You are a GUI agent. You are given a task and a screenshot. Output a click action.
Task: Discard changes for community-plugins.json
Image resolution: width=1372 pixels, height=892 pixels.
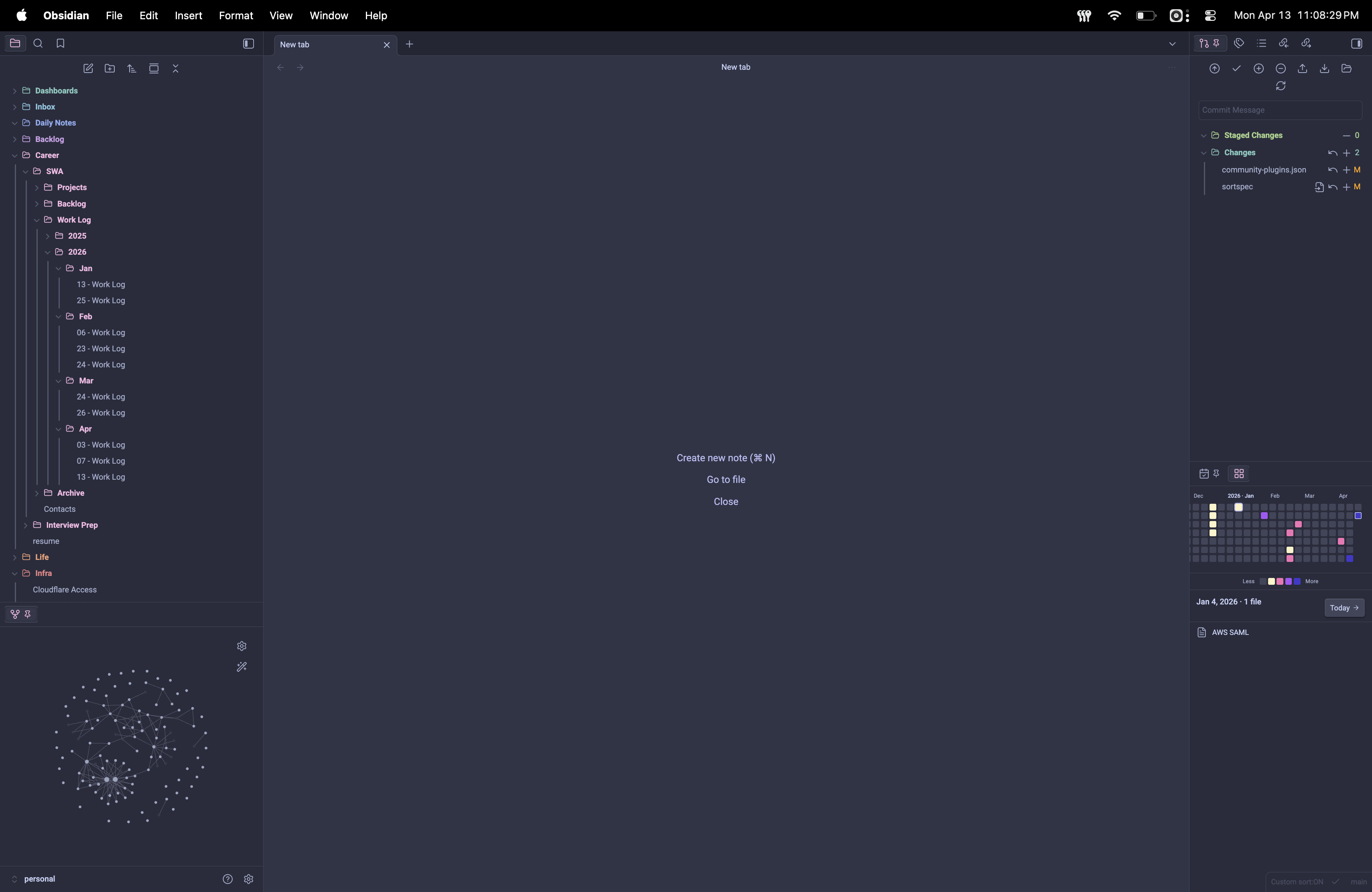click(x=1333, y=170)
